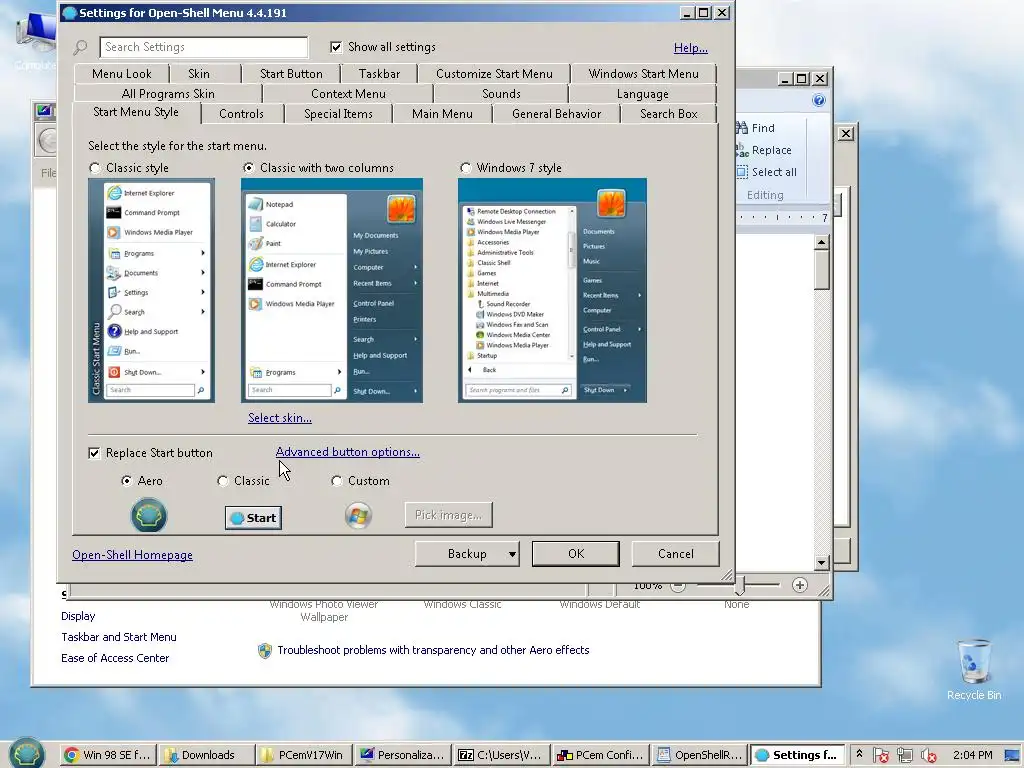Open Backup button dropdown arrow
Screen dimensions: 1024x768
point(512,554)
